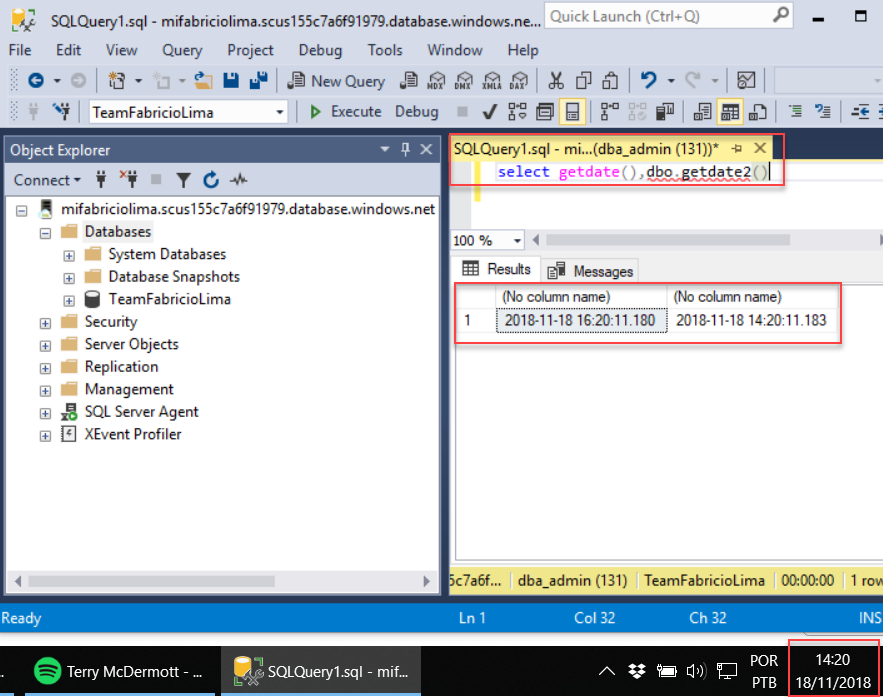Open the TeamFabricioLima database dropdown
Screen dimensions: 883x697
279,112
